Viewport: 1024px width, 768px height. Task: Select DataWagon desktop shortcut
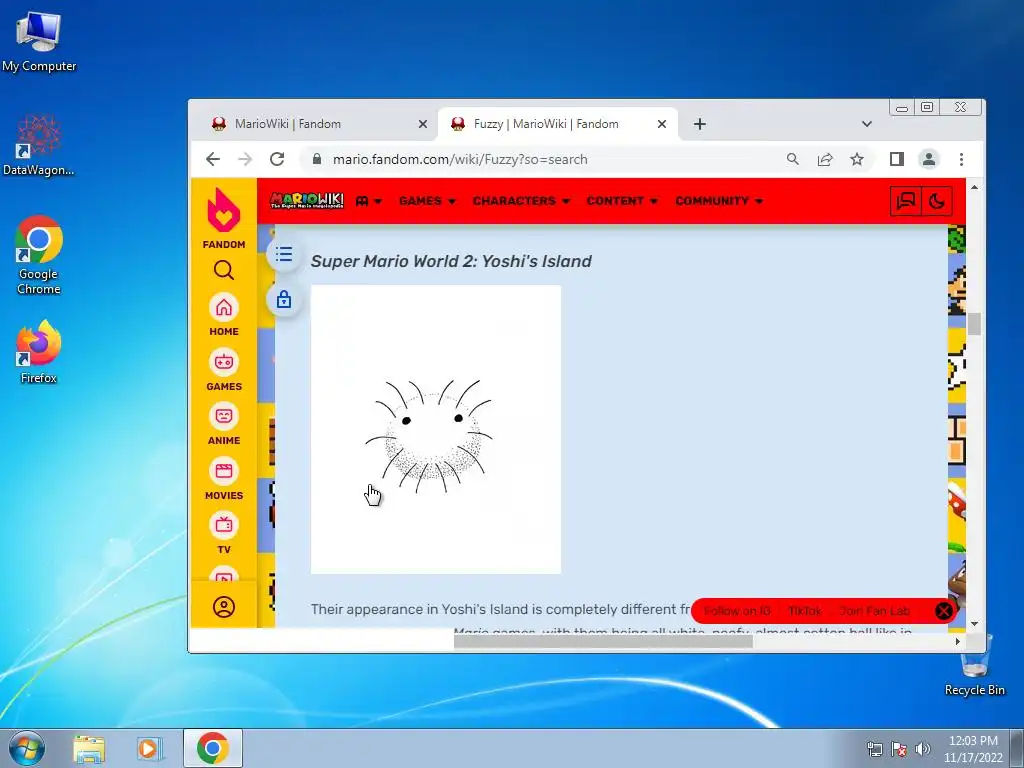point(39,145)
